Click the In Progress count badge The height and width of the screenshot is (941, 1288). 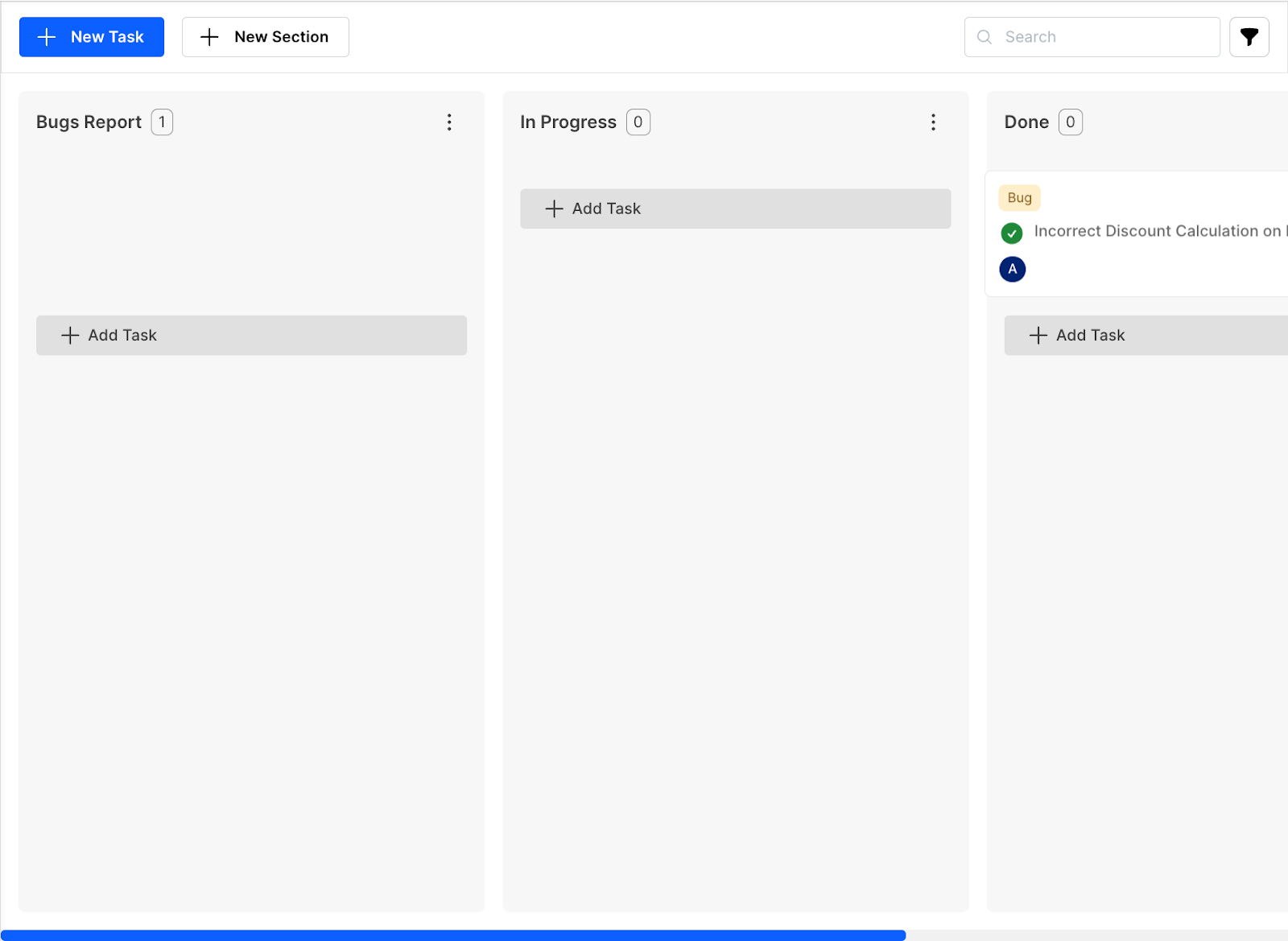(x=638, y=122)
